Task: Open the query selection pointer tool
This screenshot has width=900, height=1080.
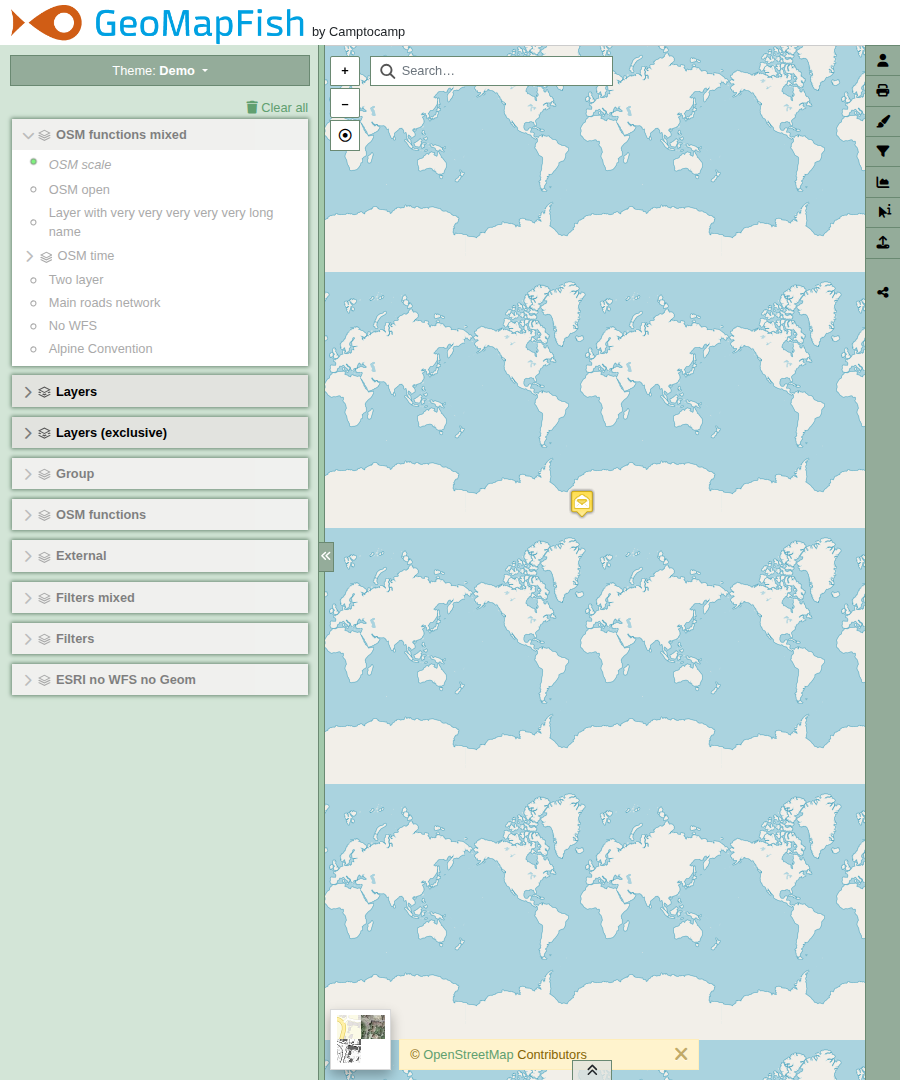Action: tap(883, 212)
